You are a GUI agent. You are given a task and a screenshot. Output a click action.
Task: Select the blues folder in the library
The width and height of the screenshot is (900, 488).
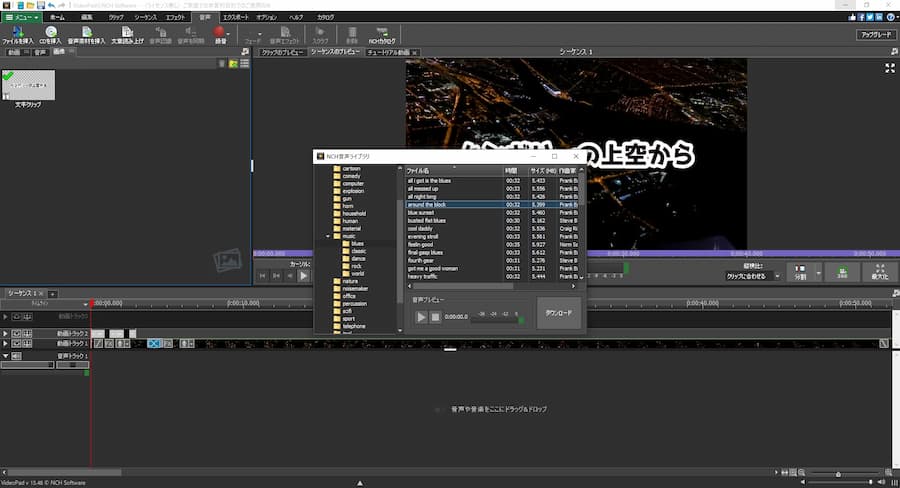pos(356,244)
